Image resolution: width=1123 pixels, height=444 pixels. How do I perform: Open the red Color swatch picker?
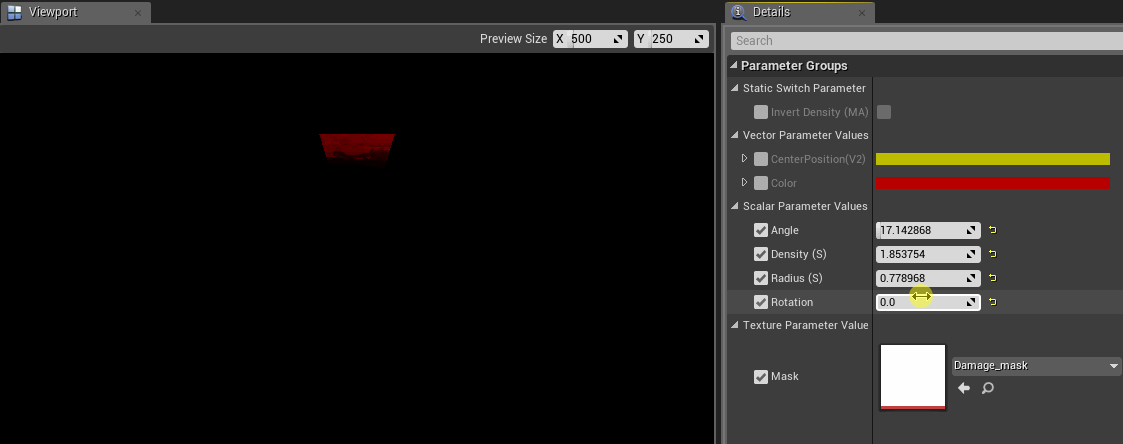(993, 183)
